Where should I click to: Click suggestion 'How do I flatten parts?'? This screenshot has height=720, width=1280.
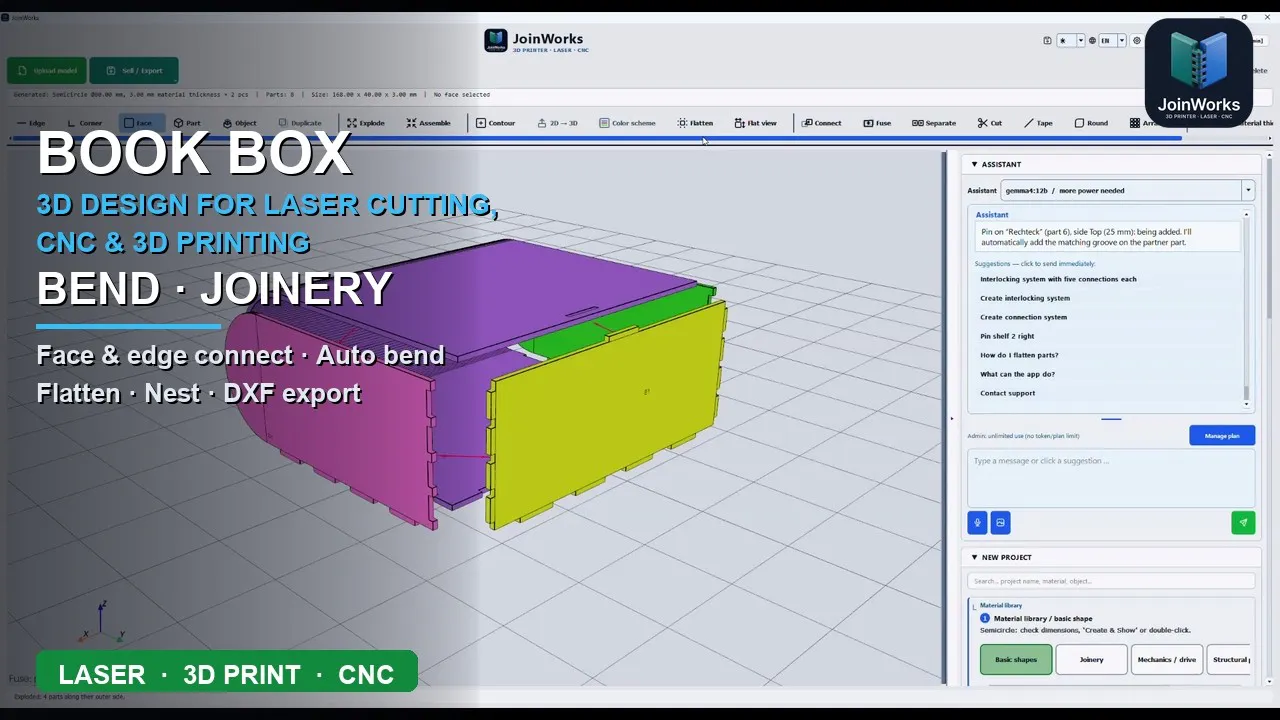click(1019, 355)
